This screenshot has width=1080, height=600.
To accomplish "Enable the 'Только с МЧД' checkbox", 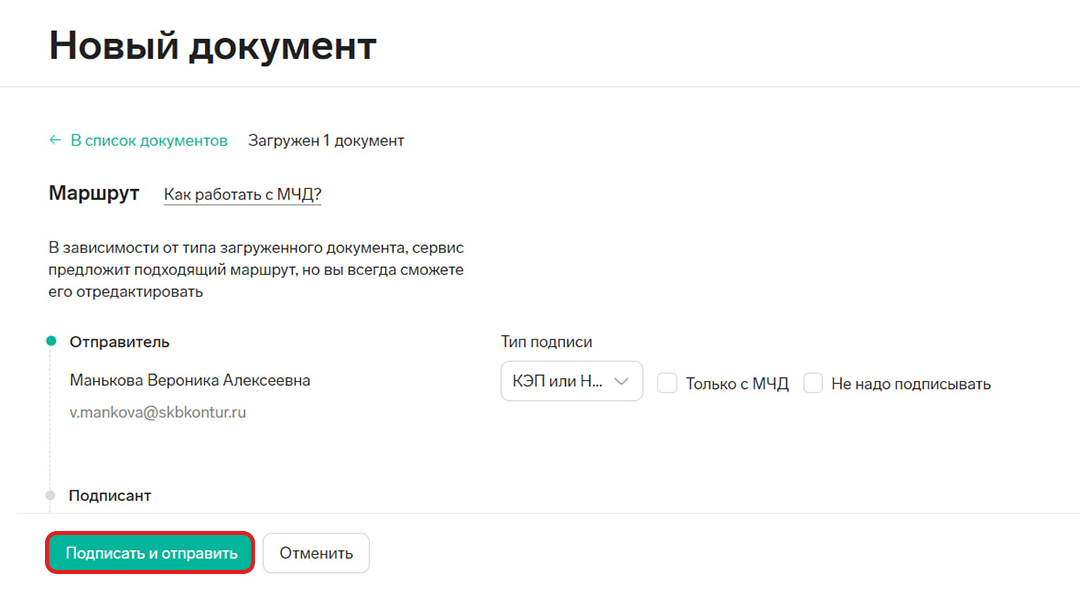I will 667,383.
